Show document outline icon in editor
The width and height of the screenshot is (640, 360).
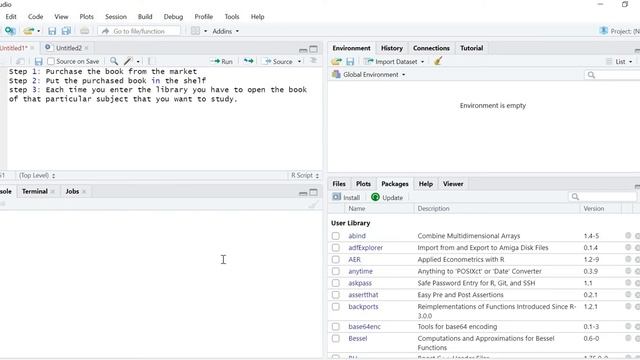(x=313, y=61)
